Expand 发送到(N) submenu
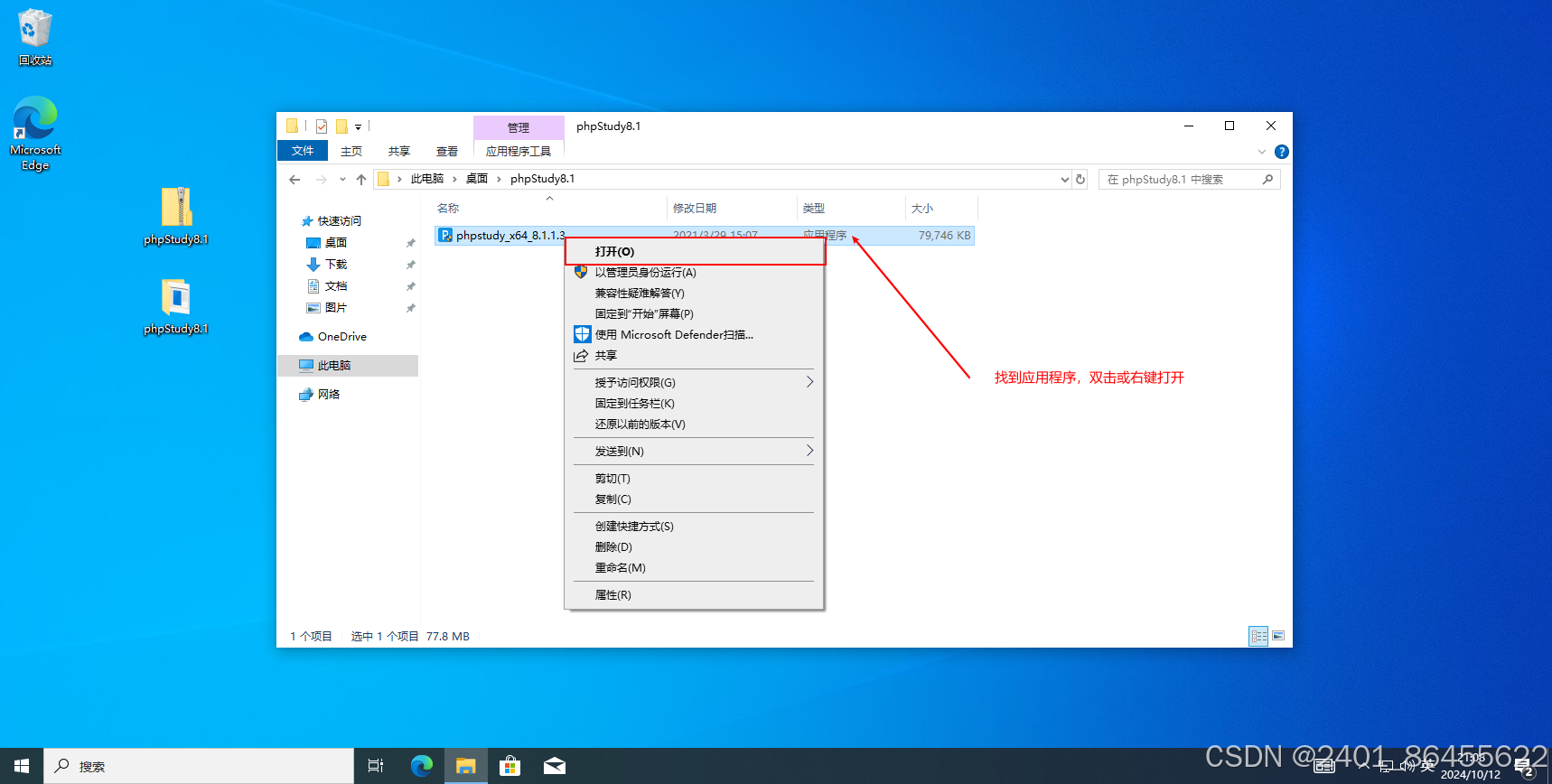 [x=695, y=452]
